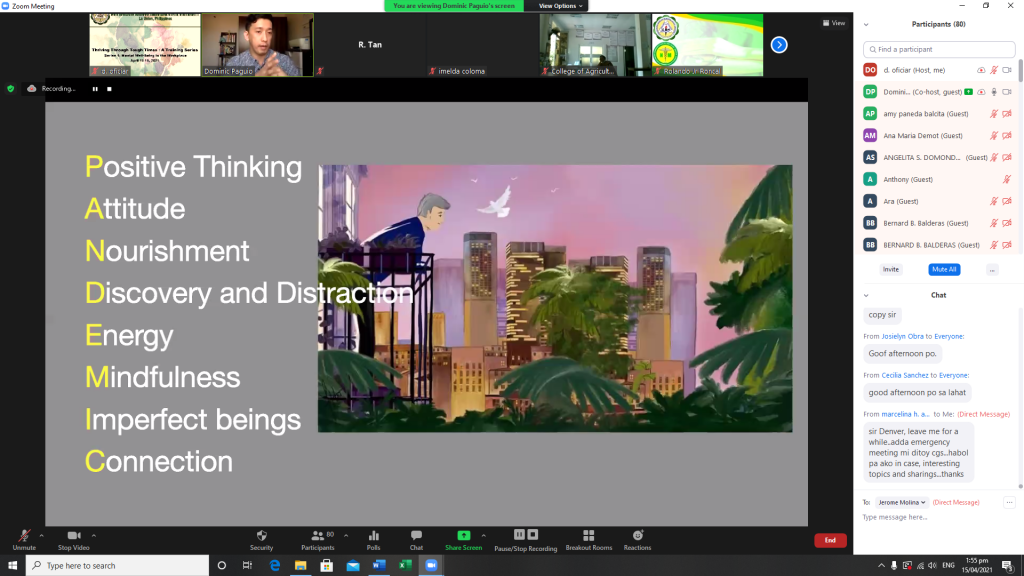Select R. Tan video tile
Screen dimensions: 1024x576
(370, 44)
